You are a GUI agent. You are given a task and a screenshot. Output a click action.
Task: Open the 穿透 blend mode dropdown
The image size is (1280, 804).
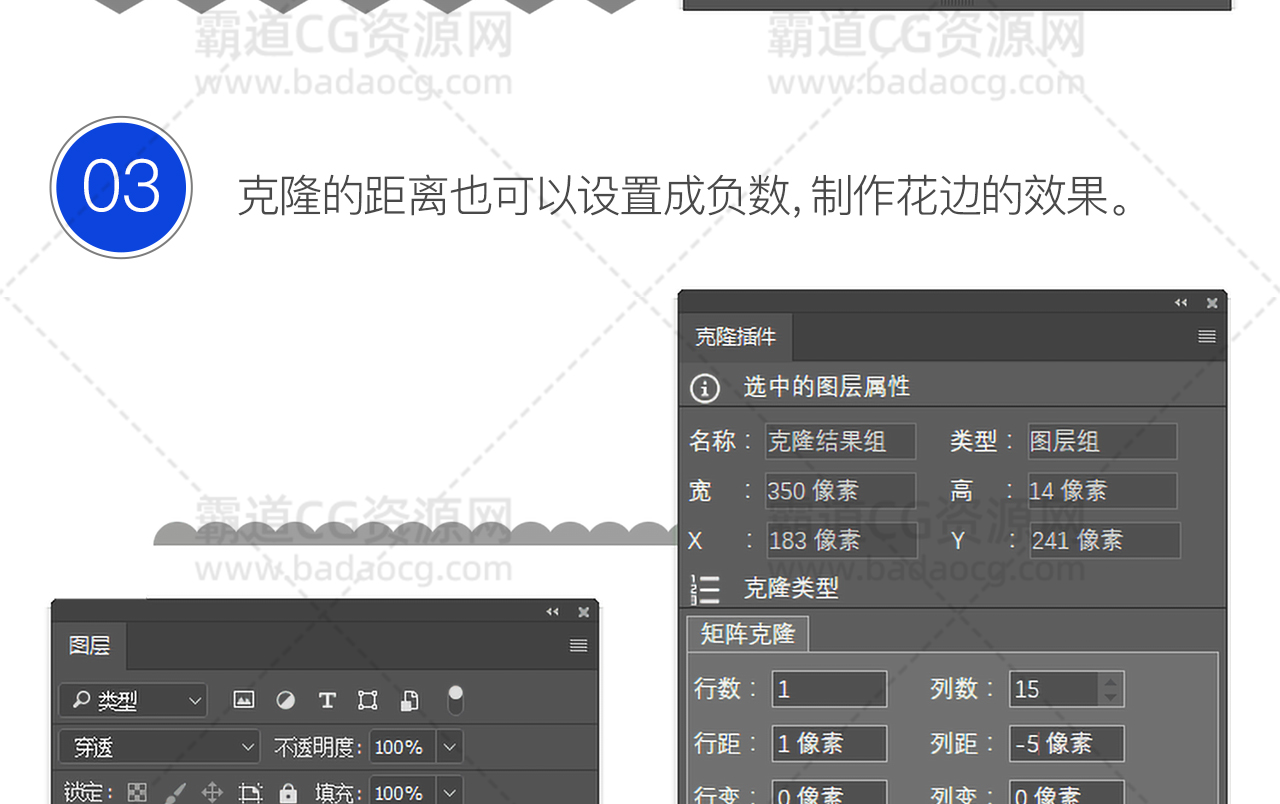(159, 747)
